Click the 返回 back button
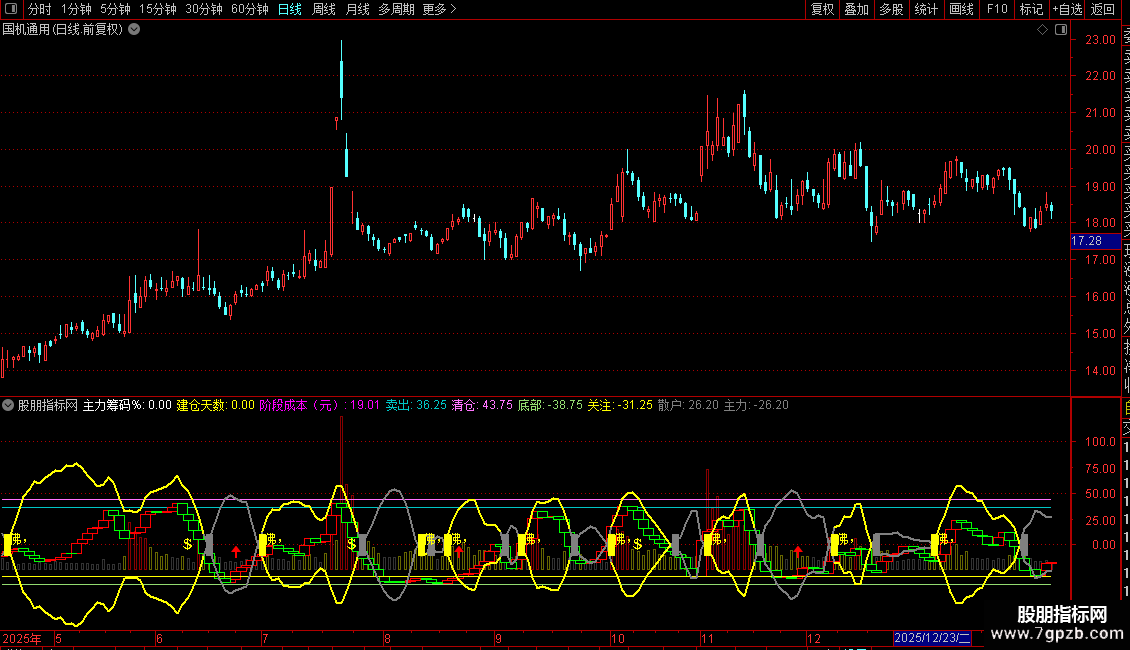 [1103, 9]
